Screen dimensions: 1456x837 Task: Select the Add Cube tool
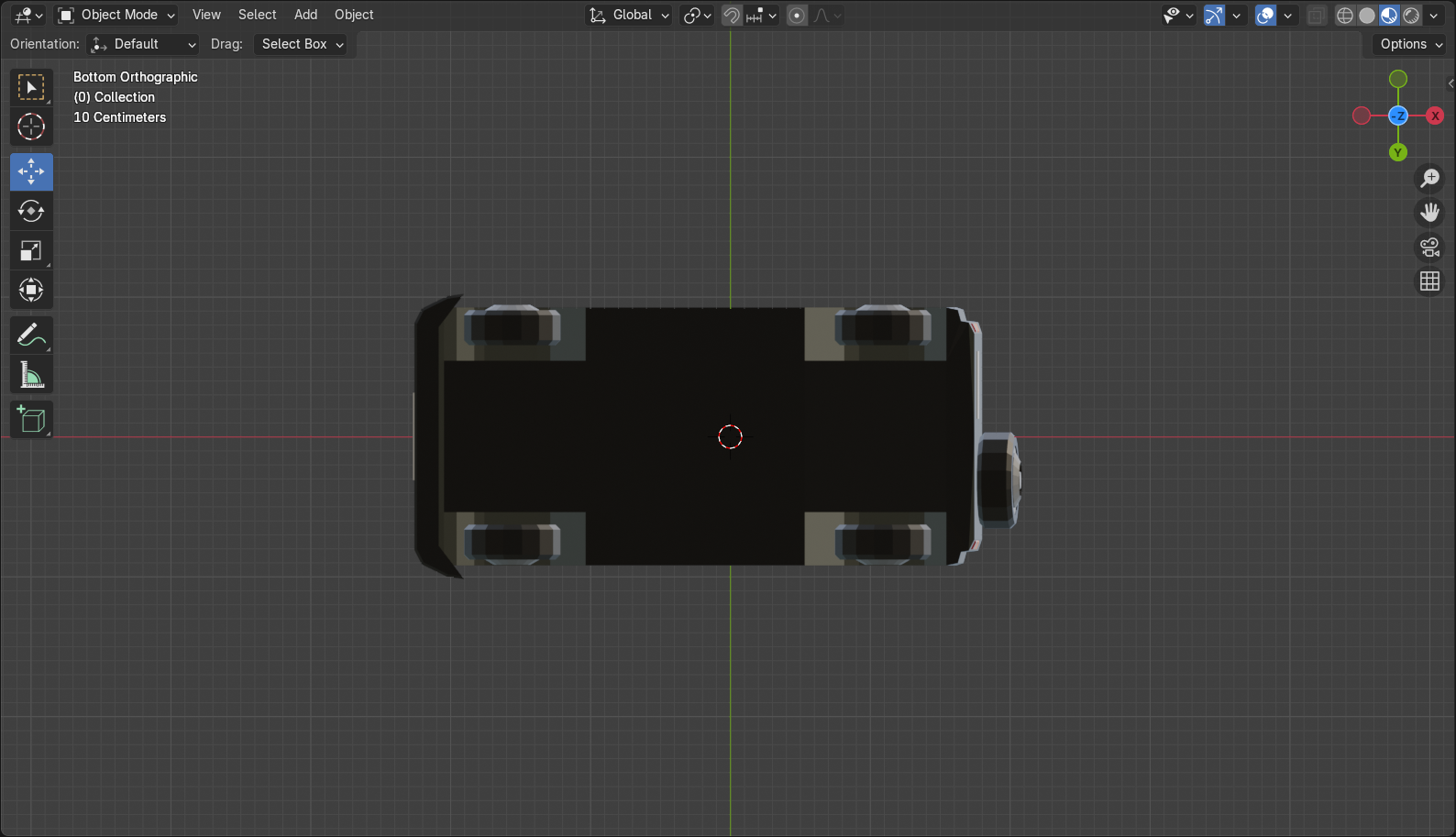point(31,420)
